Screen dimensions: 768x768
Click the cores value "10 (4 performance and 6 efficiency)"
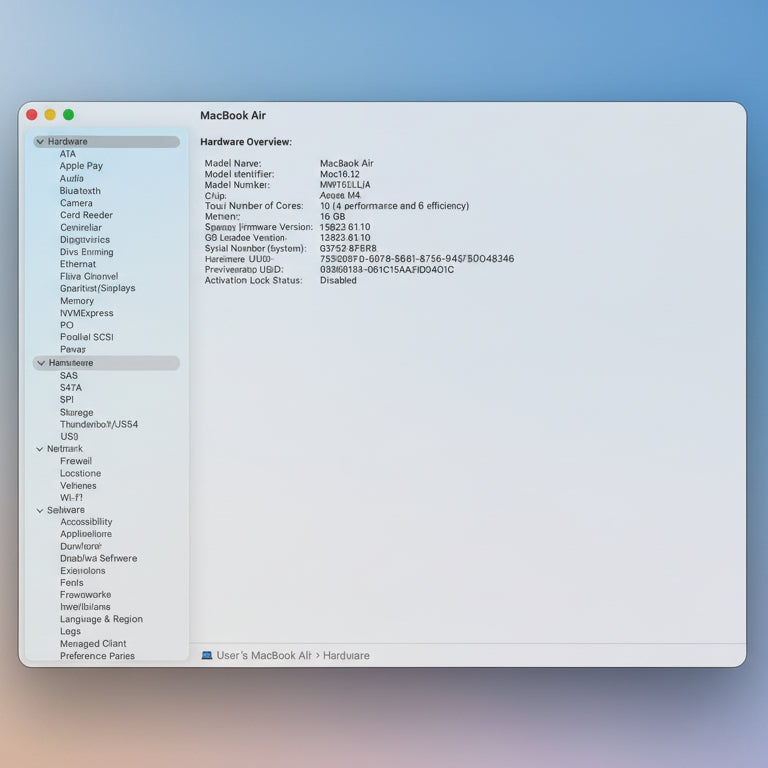coord(394,206)
